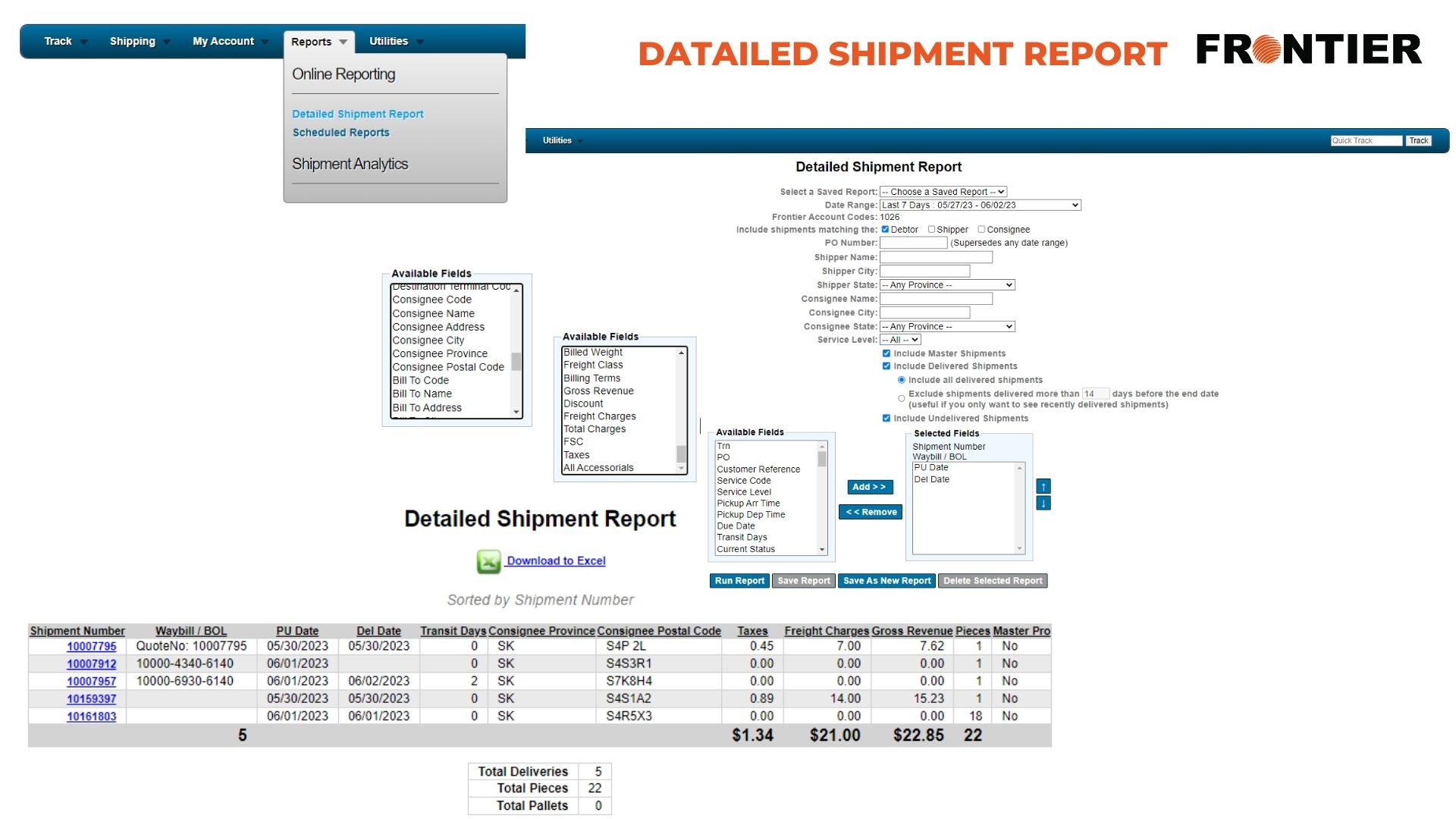Select Exclude shipments delivered more than radio

pos(902,398)
